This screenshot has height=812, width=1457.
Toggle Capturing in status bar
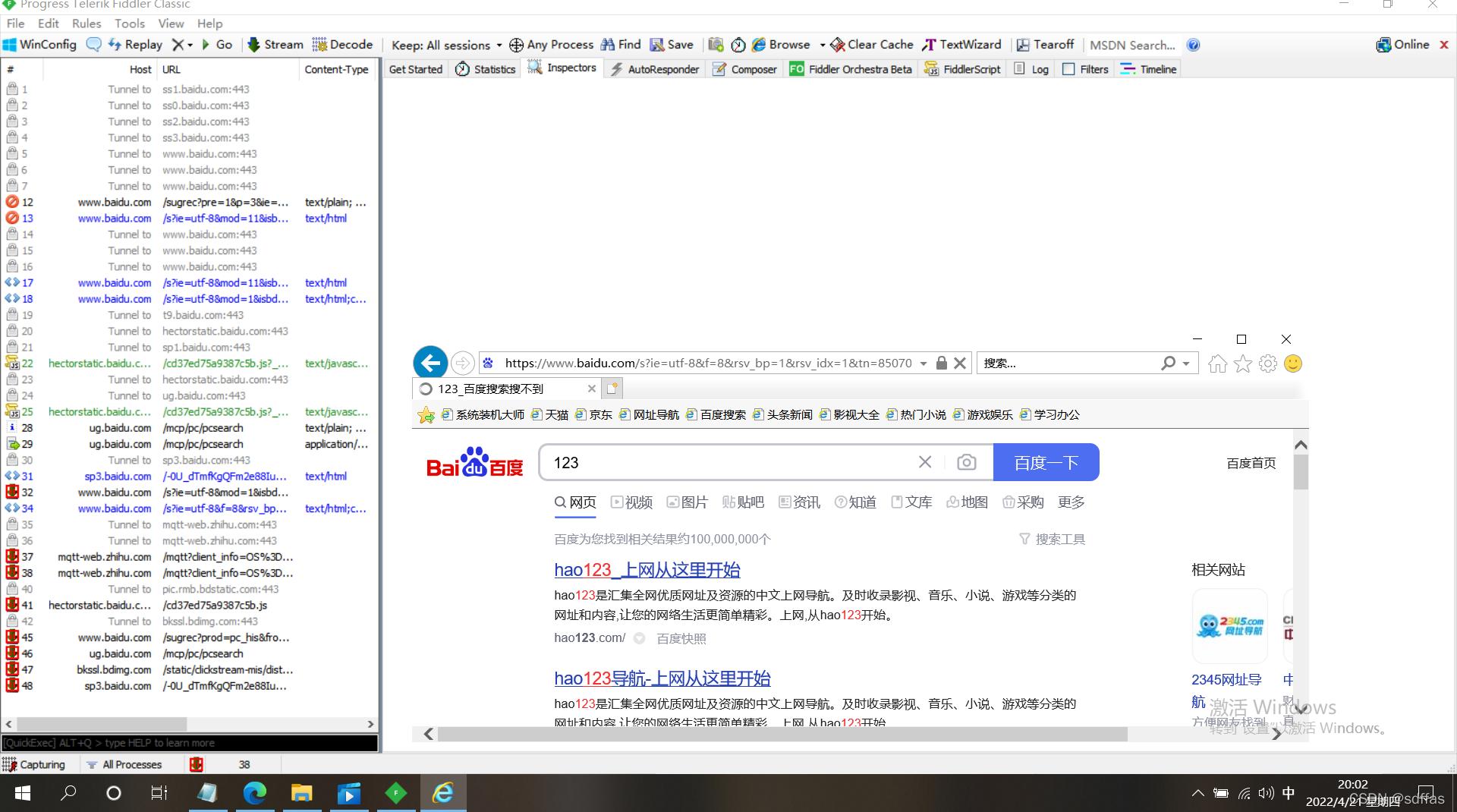click(x=34, y=764)
